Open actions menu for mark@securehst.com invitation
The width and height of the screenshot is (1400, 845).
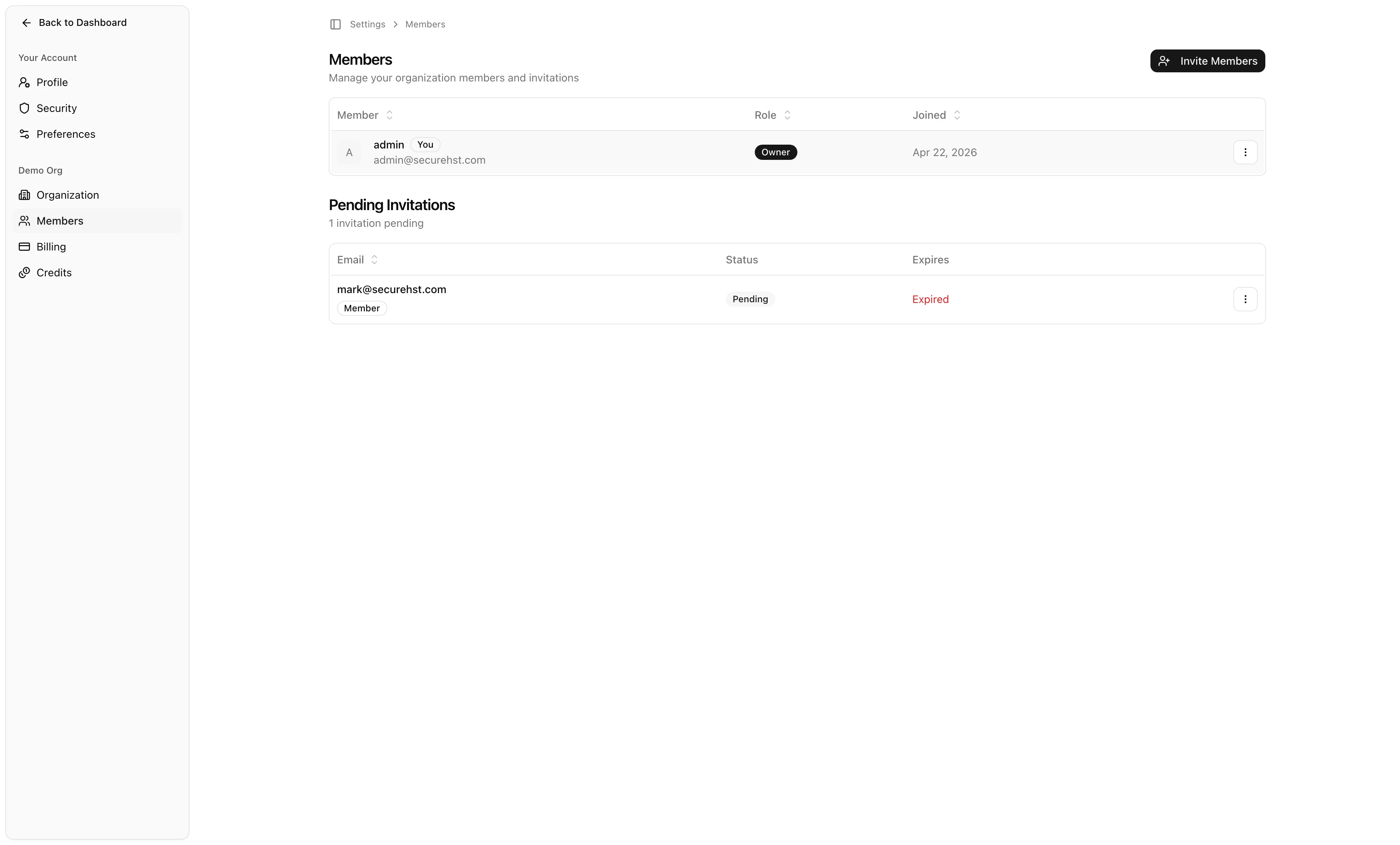click(1245, 299)
